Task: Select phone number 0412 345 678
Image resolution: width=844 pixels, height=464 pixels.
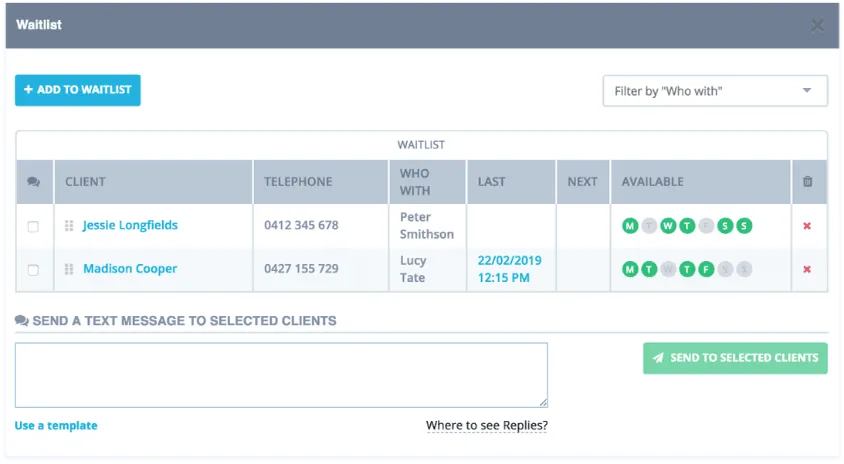Action: pyautogui.click(x=301, y=225)
